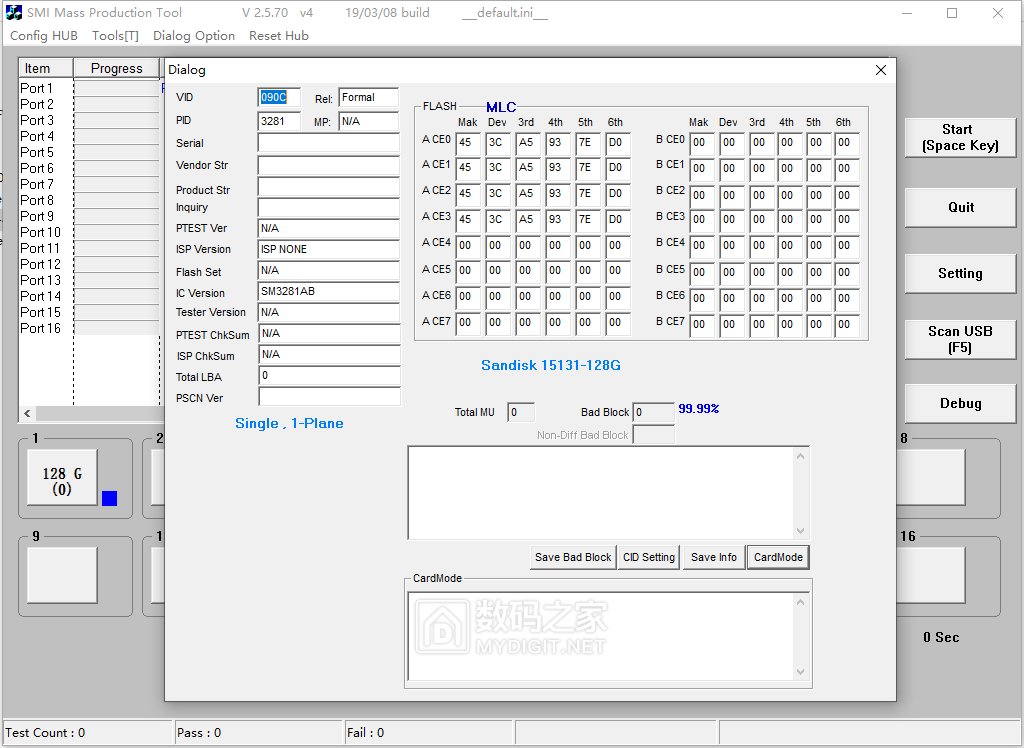
Task: Open the Config HUB menu
Action: (44, 36)
